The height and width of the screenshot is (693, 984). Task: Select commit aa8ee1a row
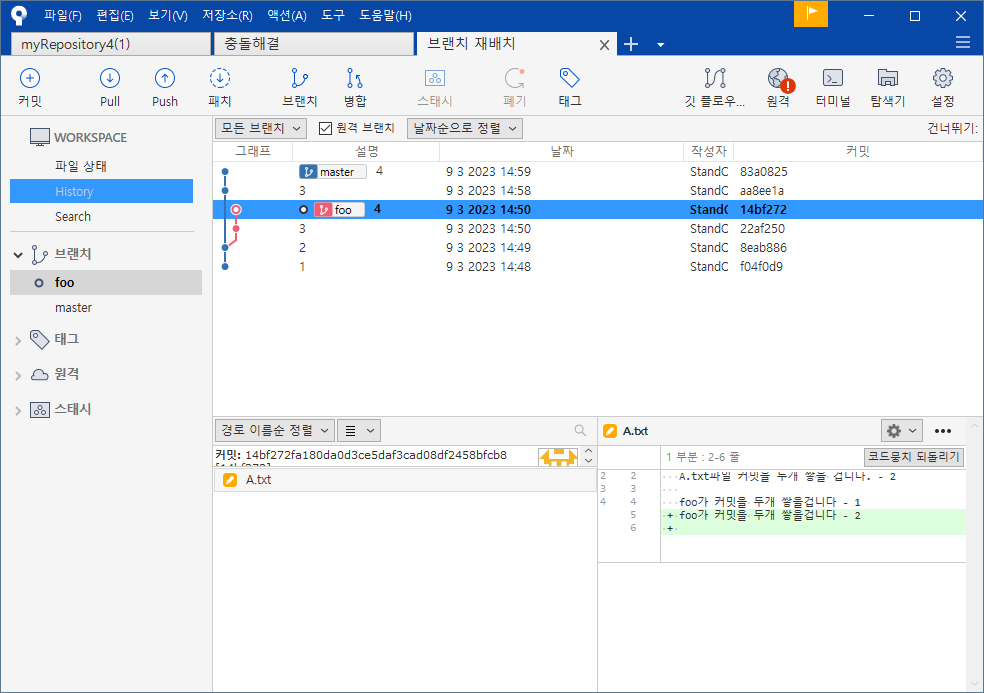point(597,190)
